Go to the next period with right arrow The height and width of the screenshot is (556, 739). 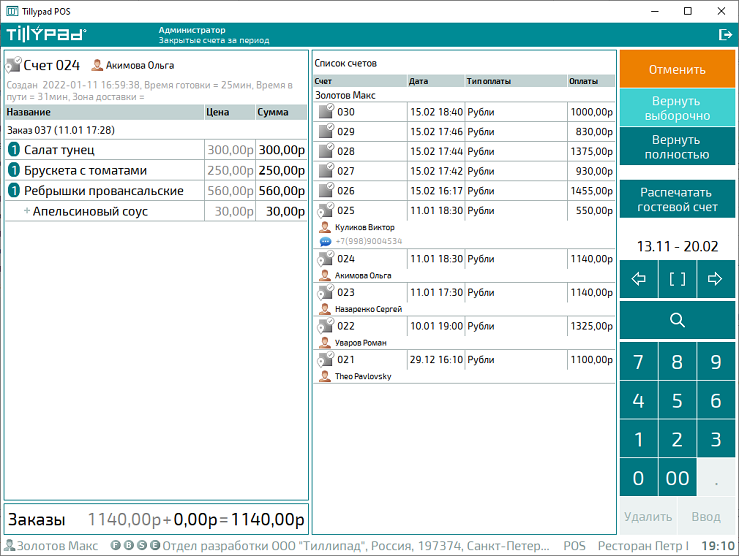pos(715,279)
